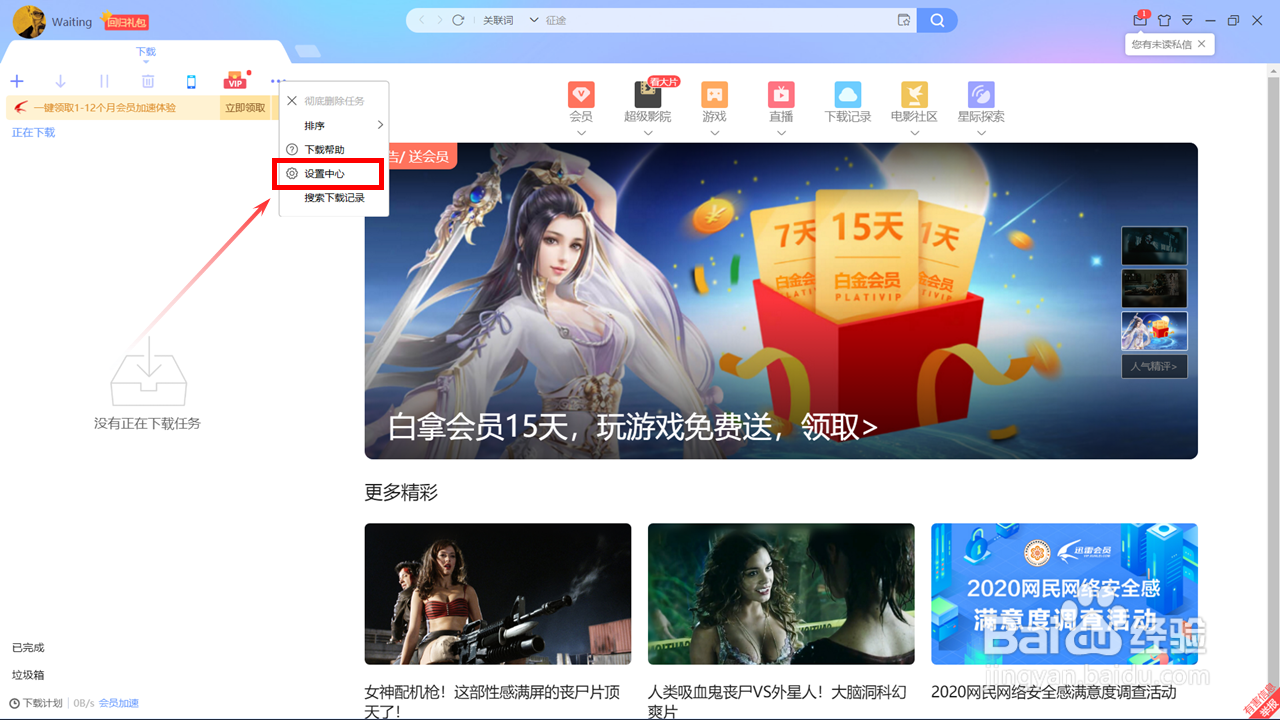Expand the chevron under 会员
Screen dimensions: 1280x720
pos(581,132)
